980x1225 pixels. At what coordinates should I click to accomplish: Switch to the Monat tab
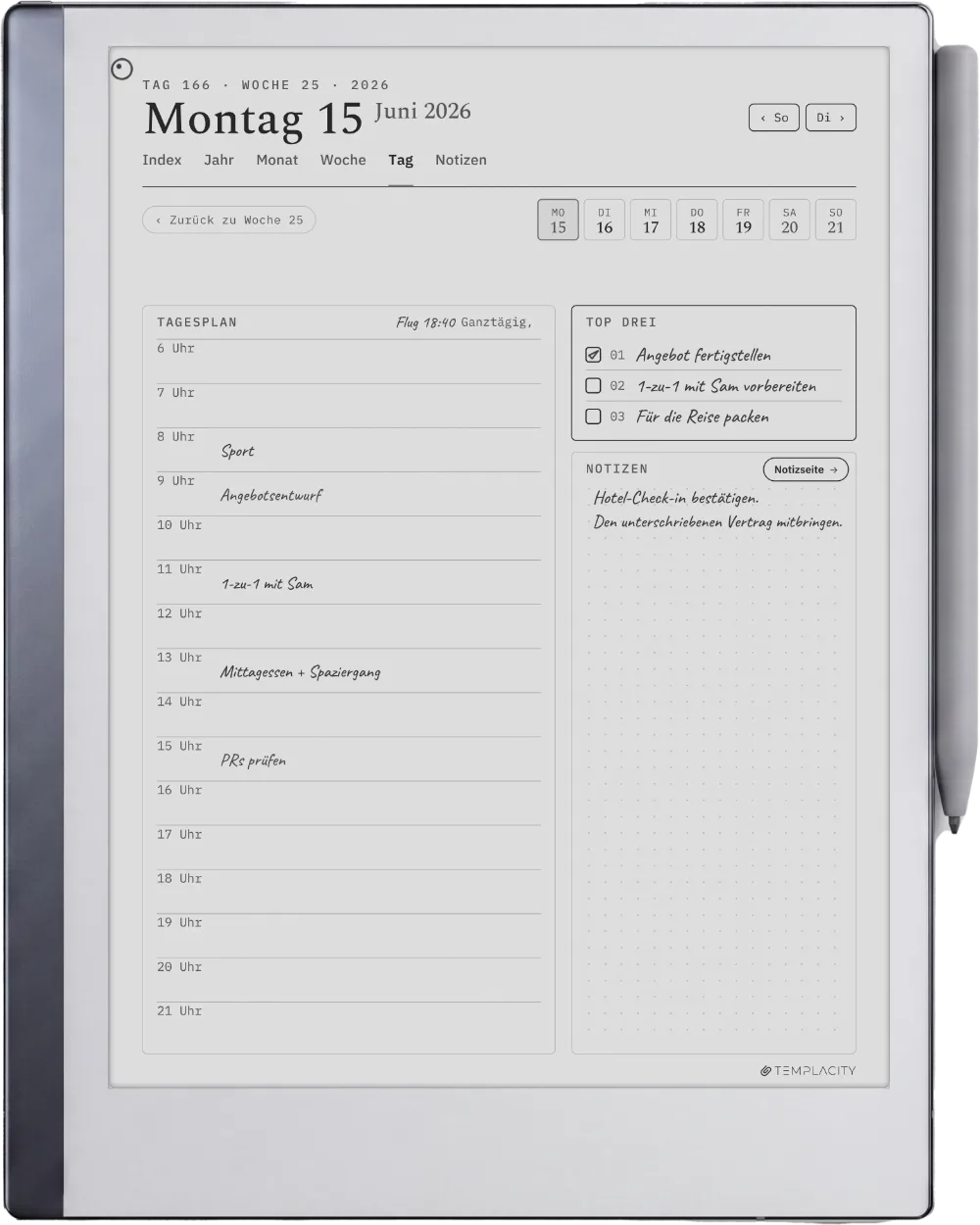277,160
